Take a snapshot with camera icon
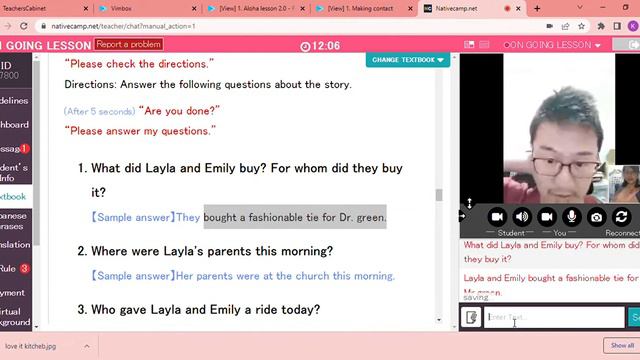 (596, 217)
